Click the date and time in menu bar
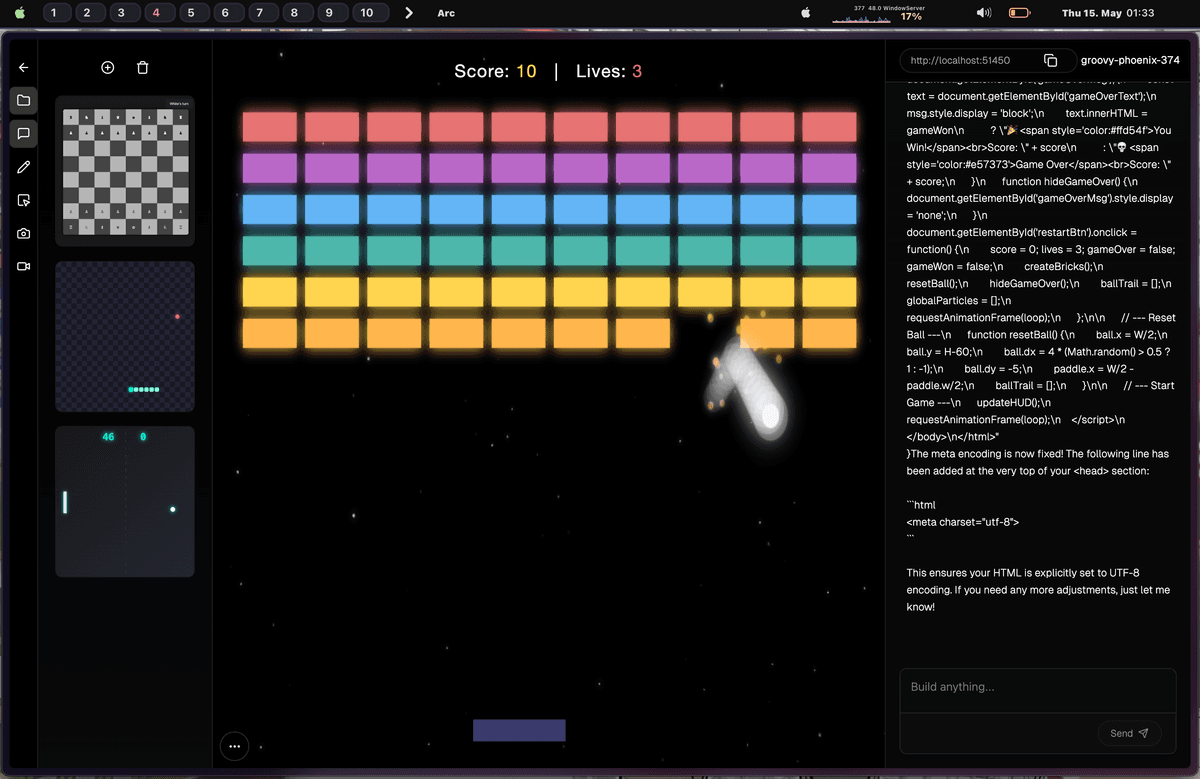This screenshot has height=779, width=1200. click(1108, 13)
